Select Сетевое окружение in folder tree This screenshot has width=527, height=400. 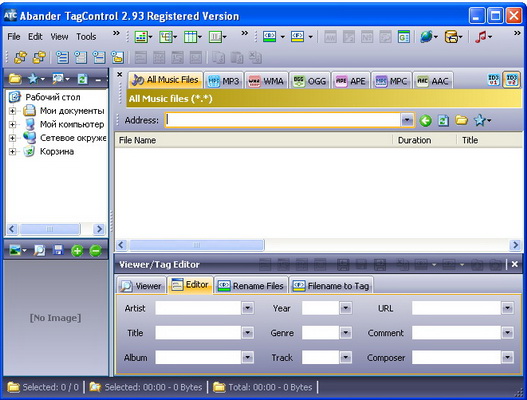point(73,138)
